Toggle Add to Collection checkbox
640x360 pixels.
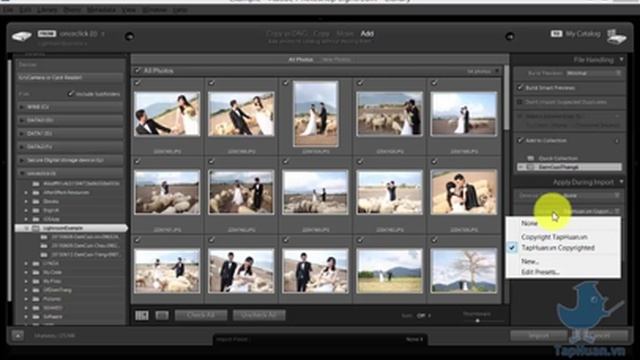click(x=520, y=140)
